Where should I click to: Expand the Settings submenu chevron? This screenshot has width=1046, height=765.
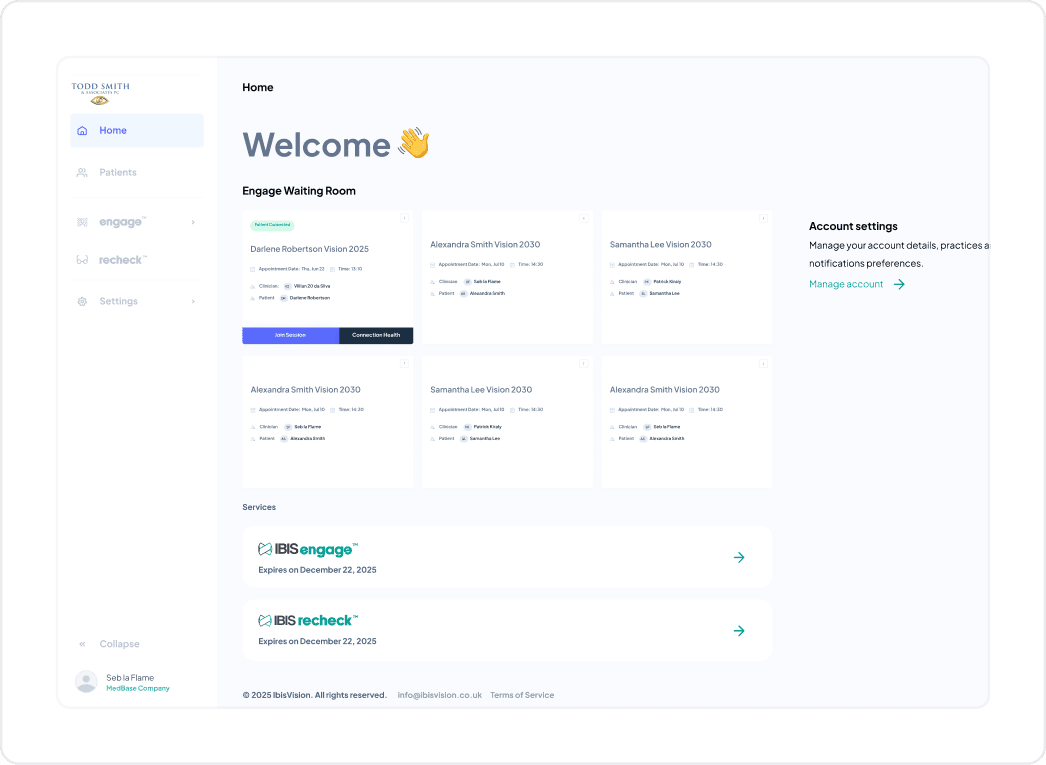[x=193, y=301]
